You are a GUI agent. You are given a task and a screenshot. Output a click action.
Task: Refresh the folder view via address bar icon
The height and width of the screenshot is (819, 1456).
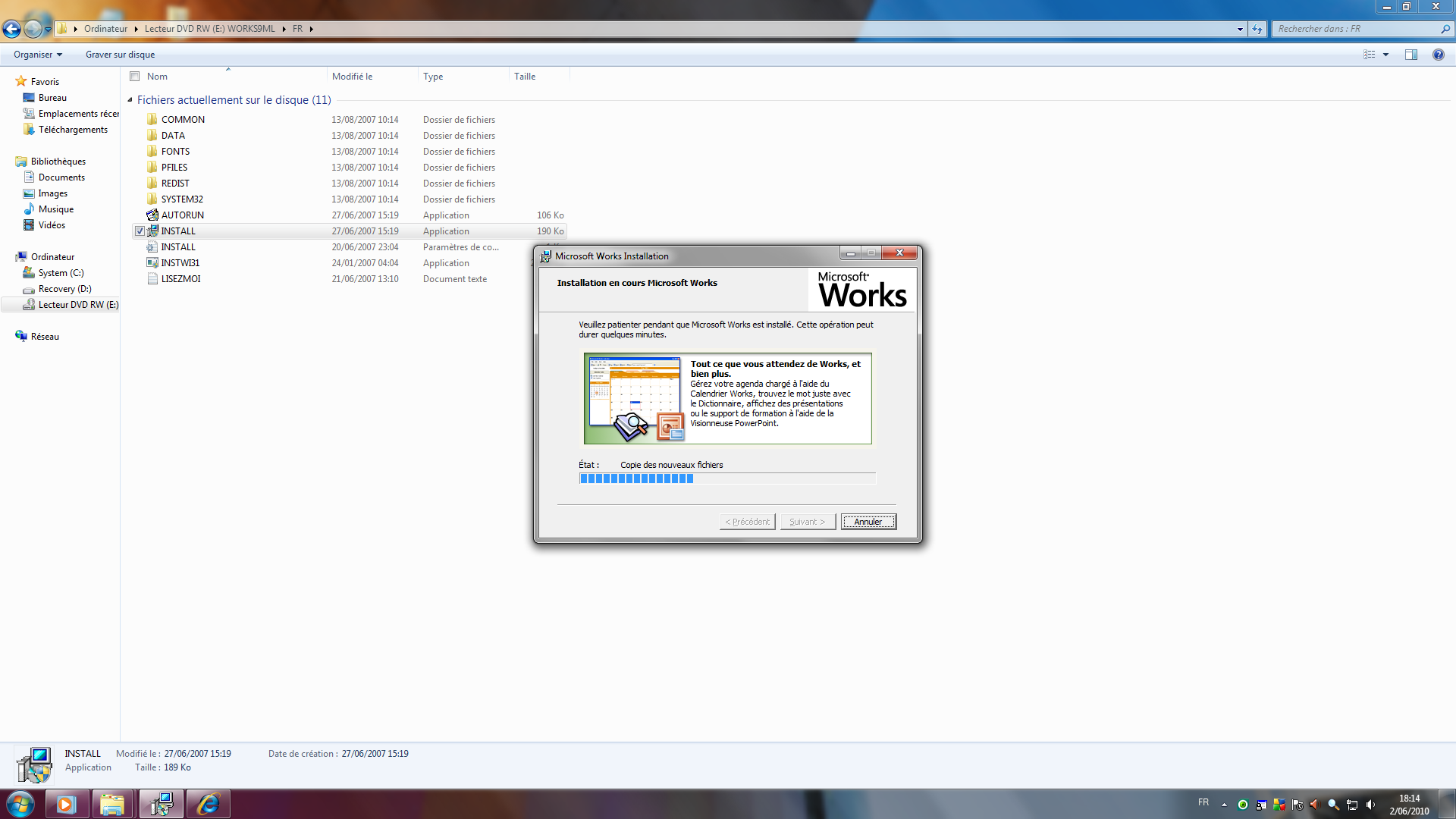click(x=1257, y=29)
